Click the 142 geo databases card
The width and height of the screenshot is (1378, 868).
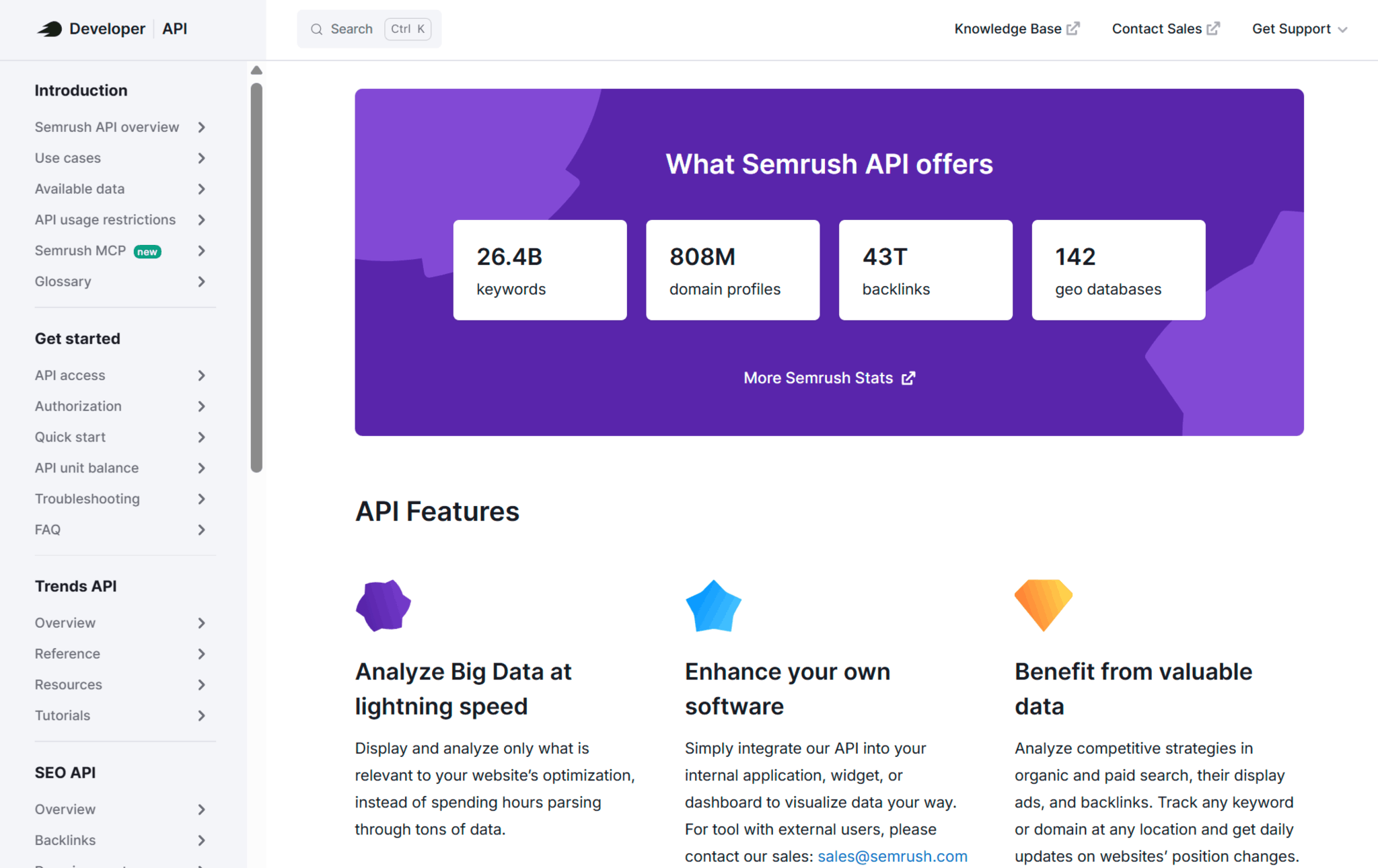pos(1118,270)
